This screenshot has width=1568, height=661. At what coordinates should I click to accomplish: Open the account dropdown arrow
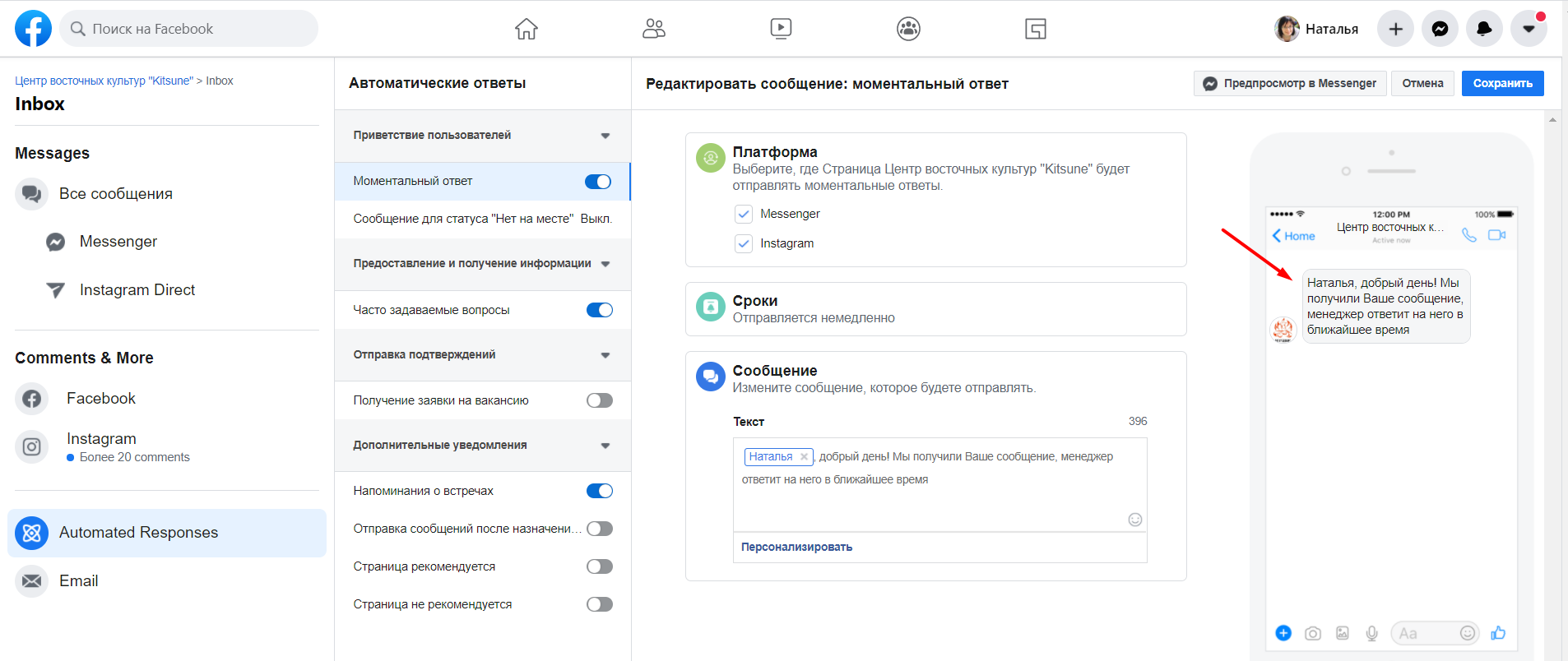point(1529,29)
